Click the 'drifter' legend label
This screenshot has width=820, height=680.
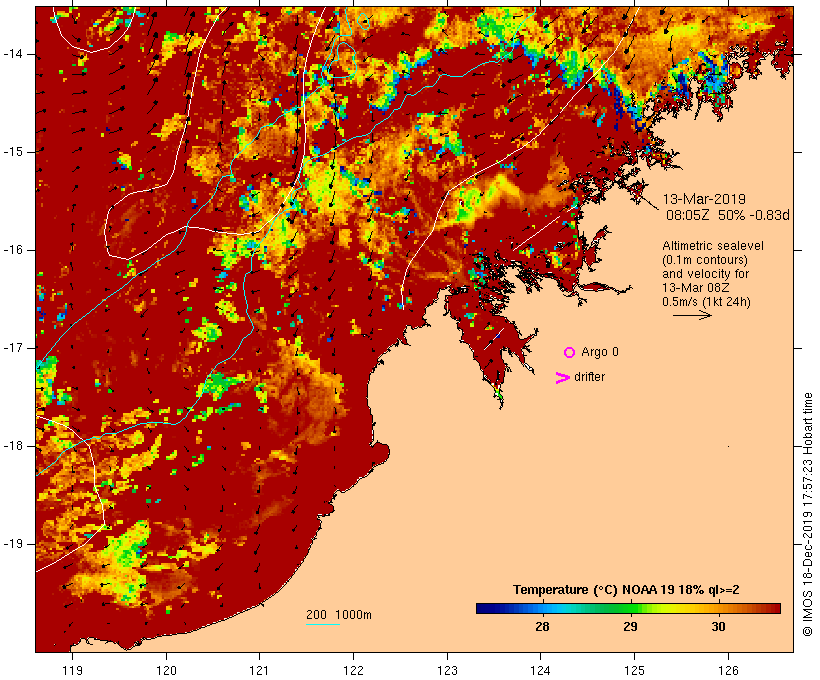(589, 377)
